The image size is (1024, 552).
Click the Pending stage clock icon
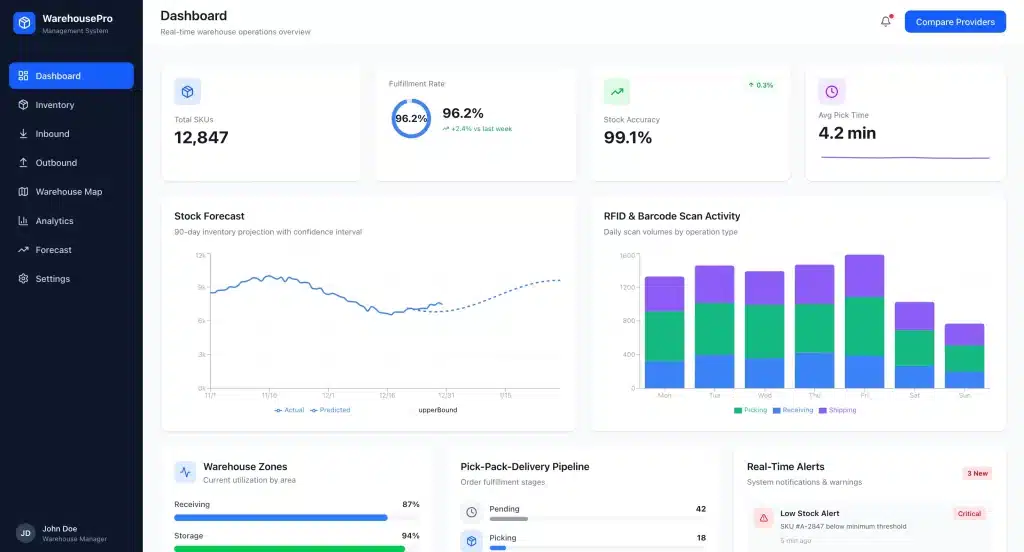pyautogui.click(x=472, y=512)
